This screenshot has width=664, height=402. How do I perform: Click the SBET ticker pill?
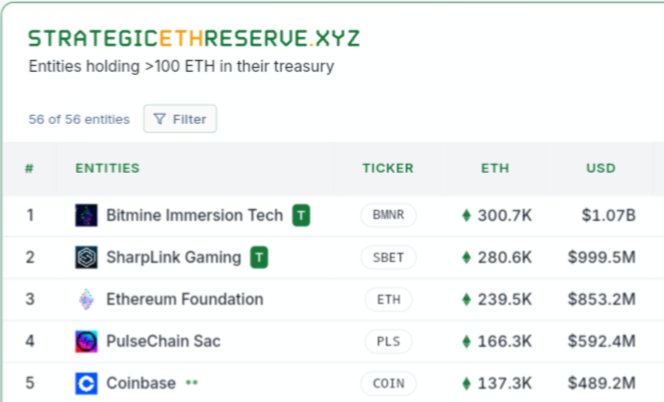[388, 257]
